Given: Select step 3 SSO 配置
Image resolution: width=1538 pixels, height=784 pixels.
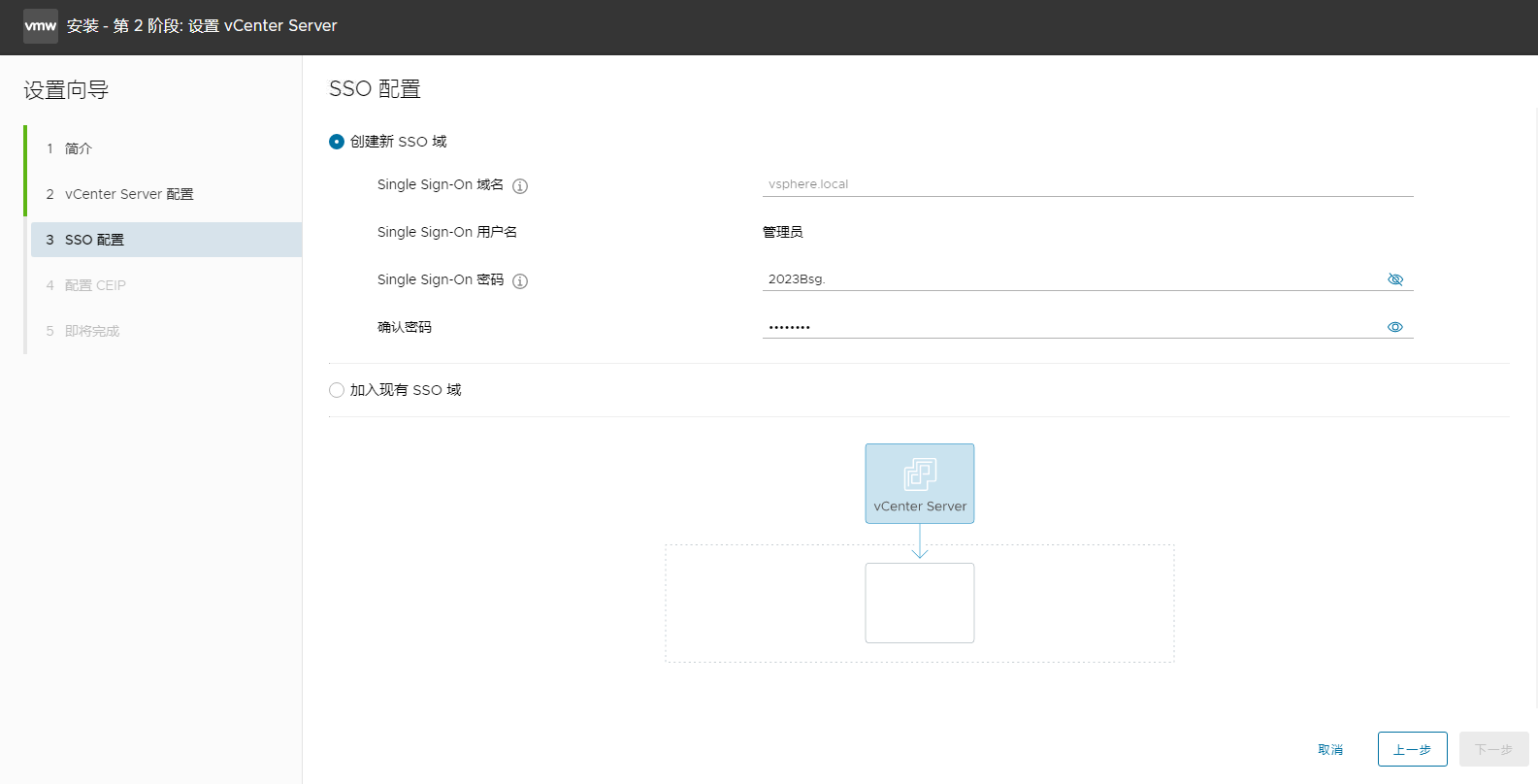Looking at the screenshot, I should 166,240.
